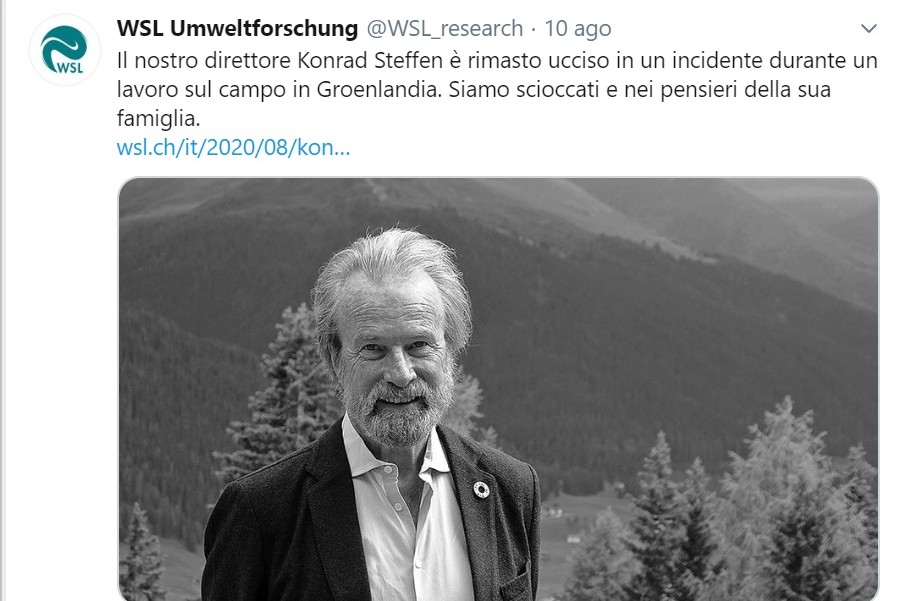Open tweet permalink via '10 ago' timestamp
Viewport: 902px width, 601px height.
(578, 29)
